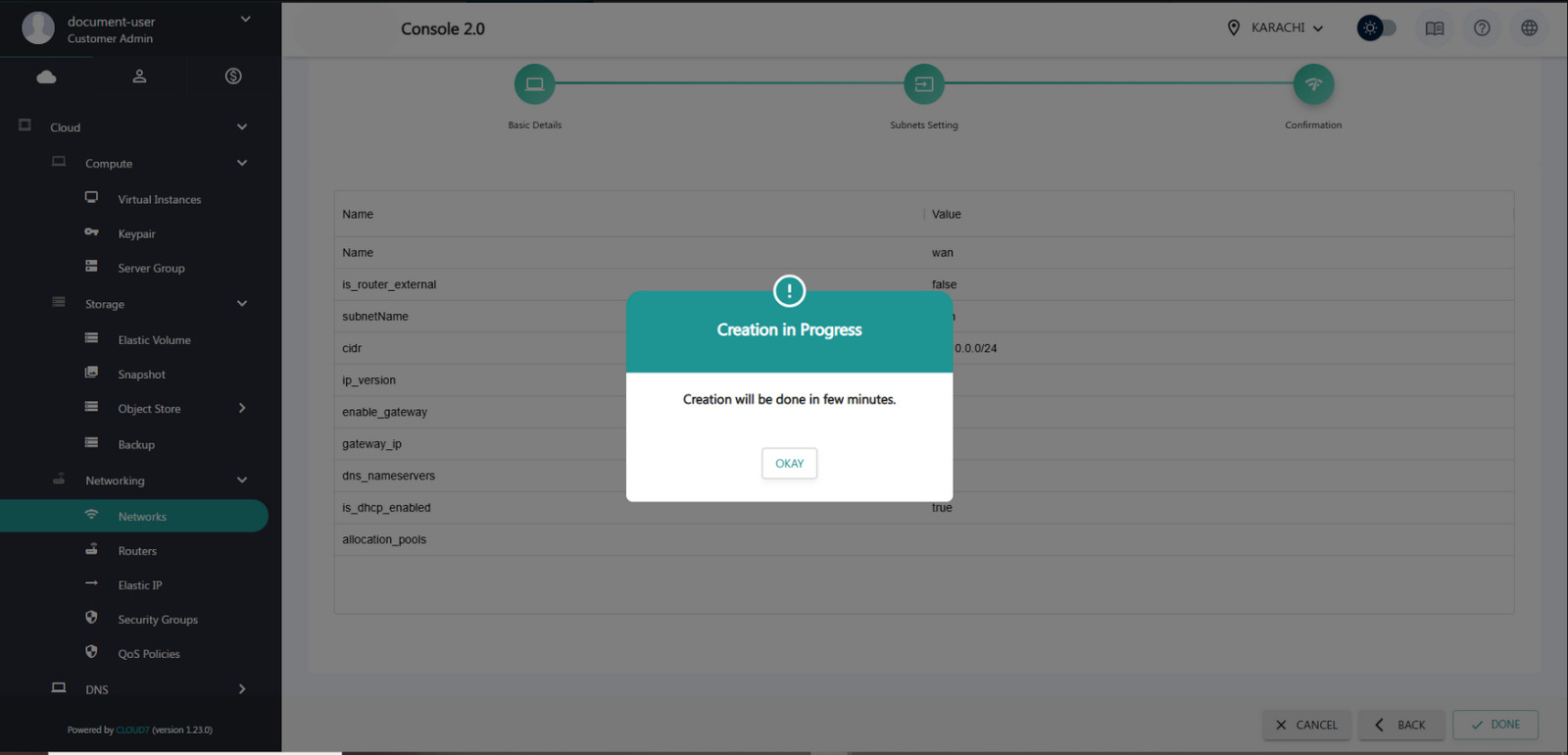Click the Subnets Setting step icon
The image size is (1568, 755).
click(923, 84)
